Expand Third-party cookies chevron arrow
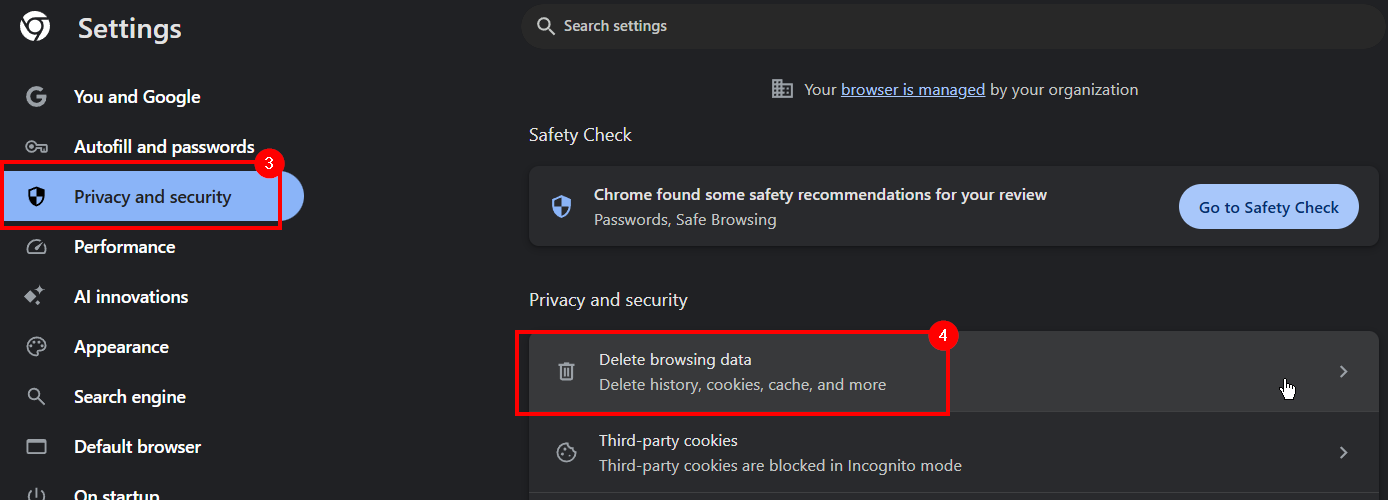1388x500 pixels. pyautogui.click(x=1343, y=453)
